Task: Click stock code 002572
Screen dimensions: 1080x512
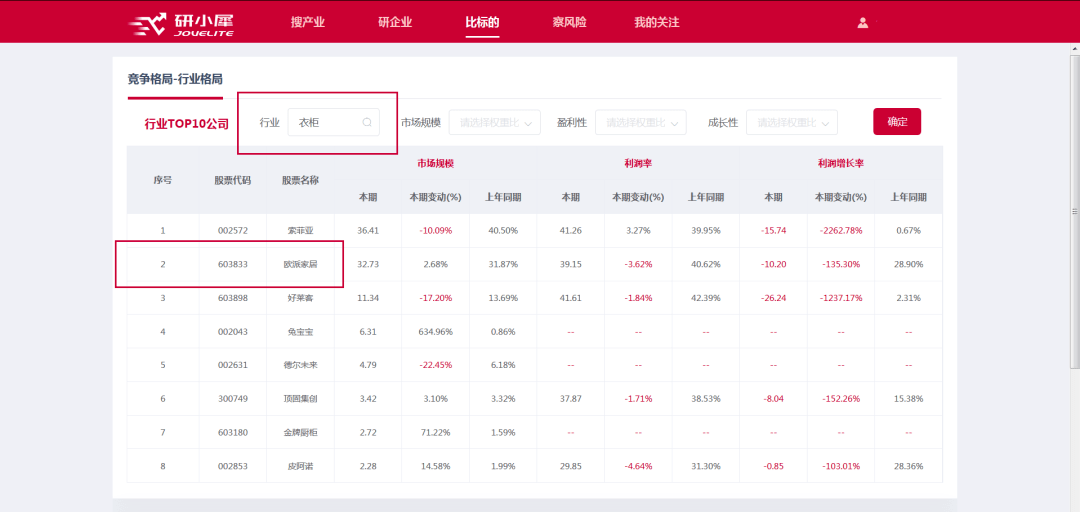Action: 233,231
